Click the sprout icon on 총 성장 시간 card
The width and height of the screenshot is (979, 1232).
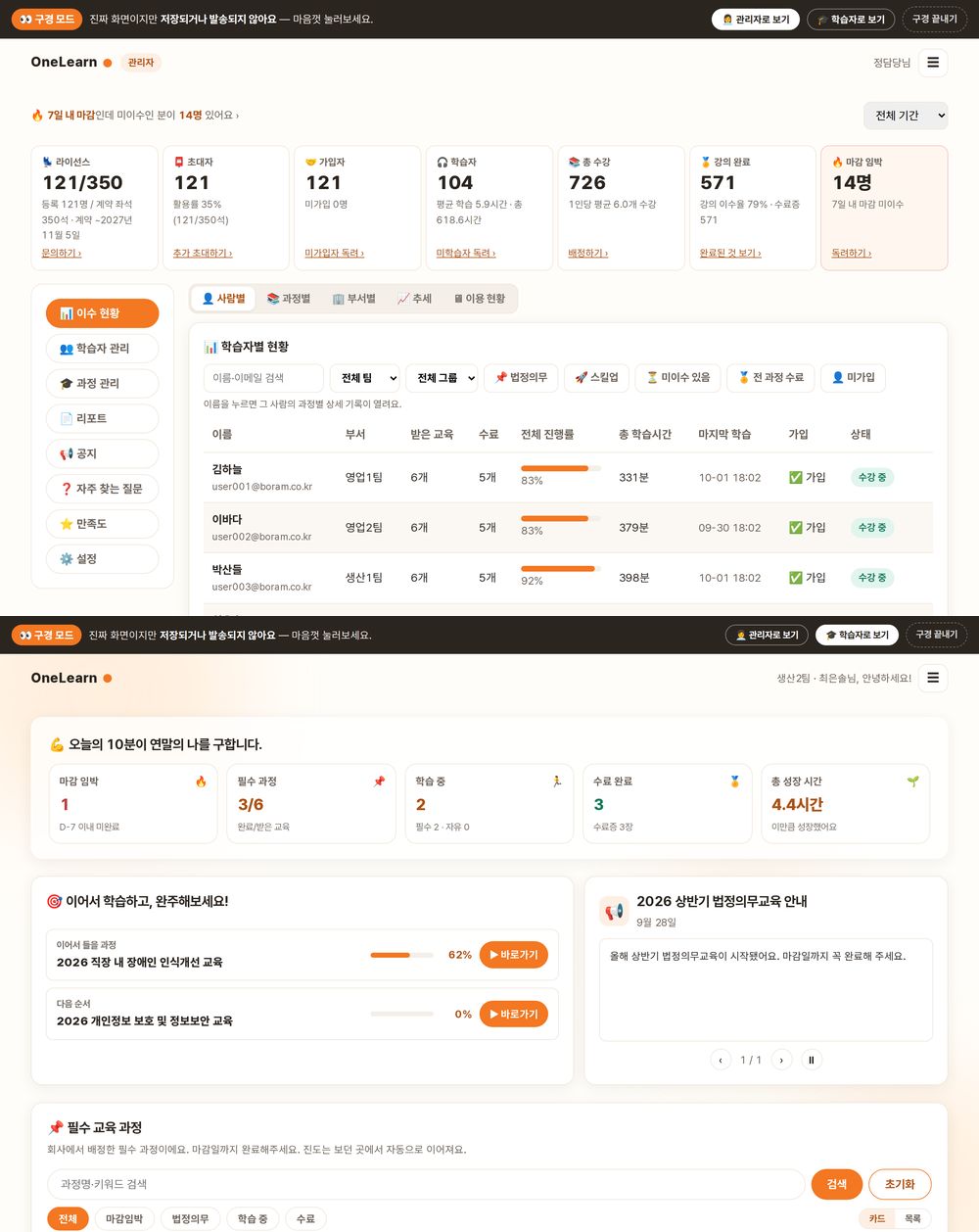click(912, 782)
